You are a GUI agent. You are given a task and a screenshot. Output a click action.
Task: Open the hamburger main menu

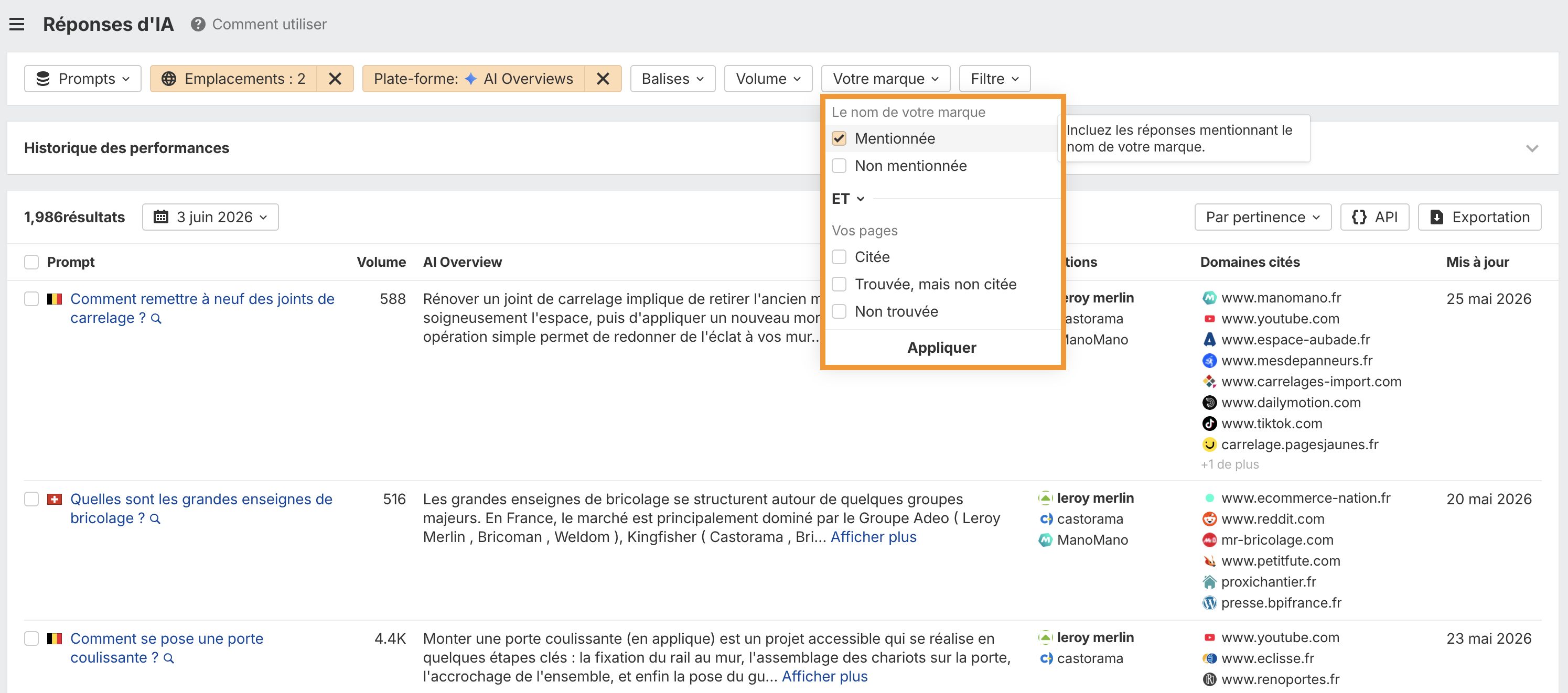click(x=17, y=24)
